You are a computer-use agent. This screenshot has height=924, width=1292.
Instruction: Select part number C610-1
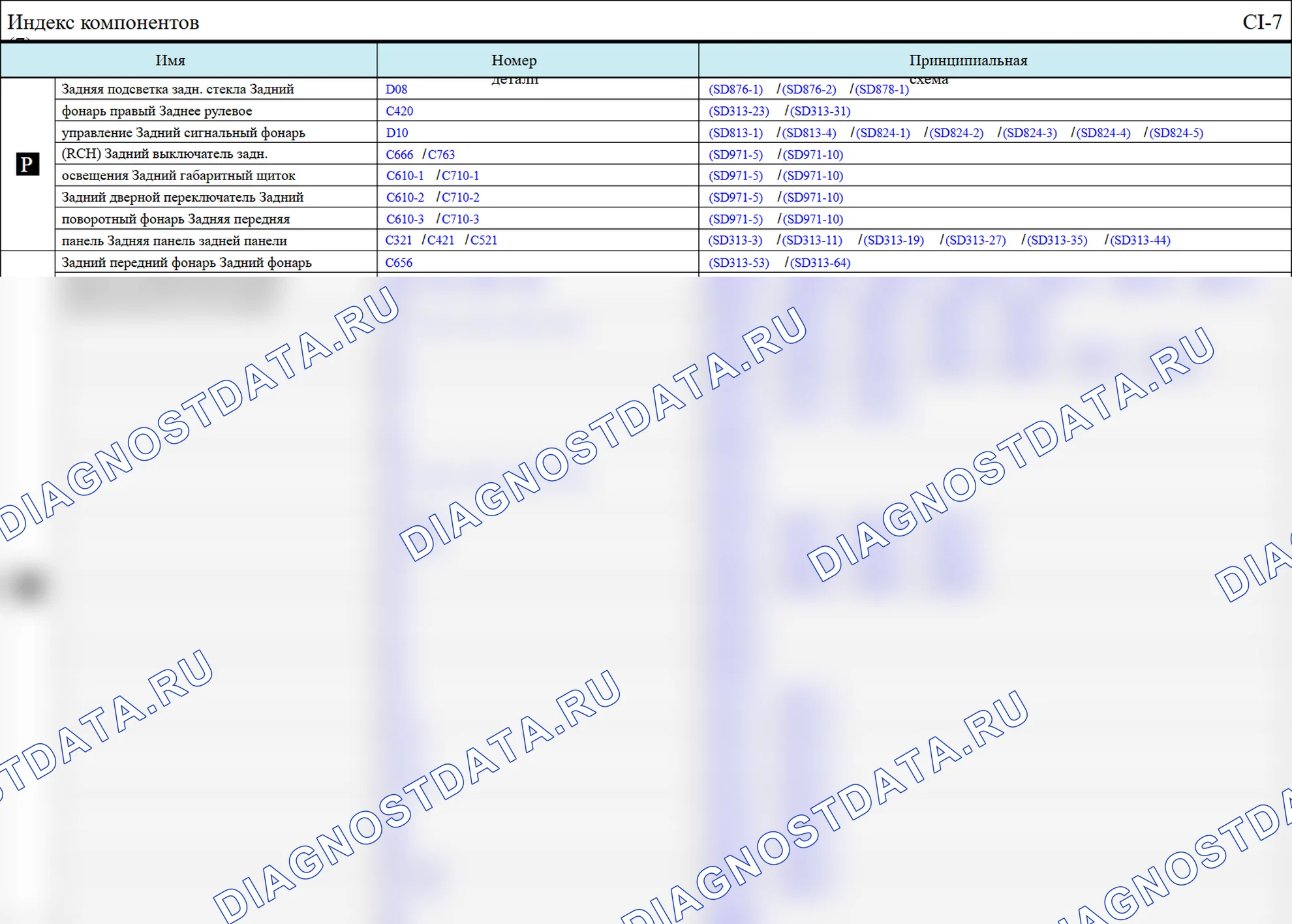point(405,176)
